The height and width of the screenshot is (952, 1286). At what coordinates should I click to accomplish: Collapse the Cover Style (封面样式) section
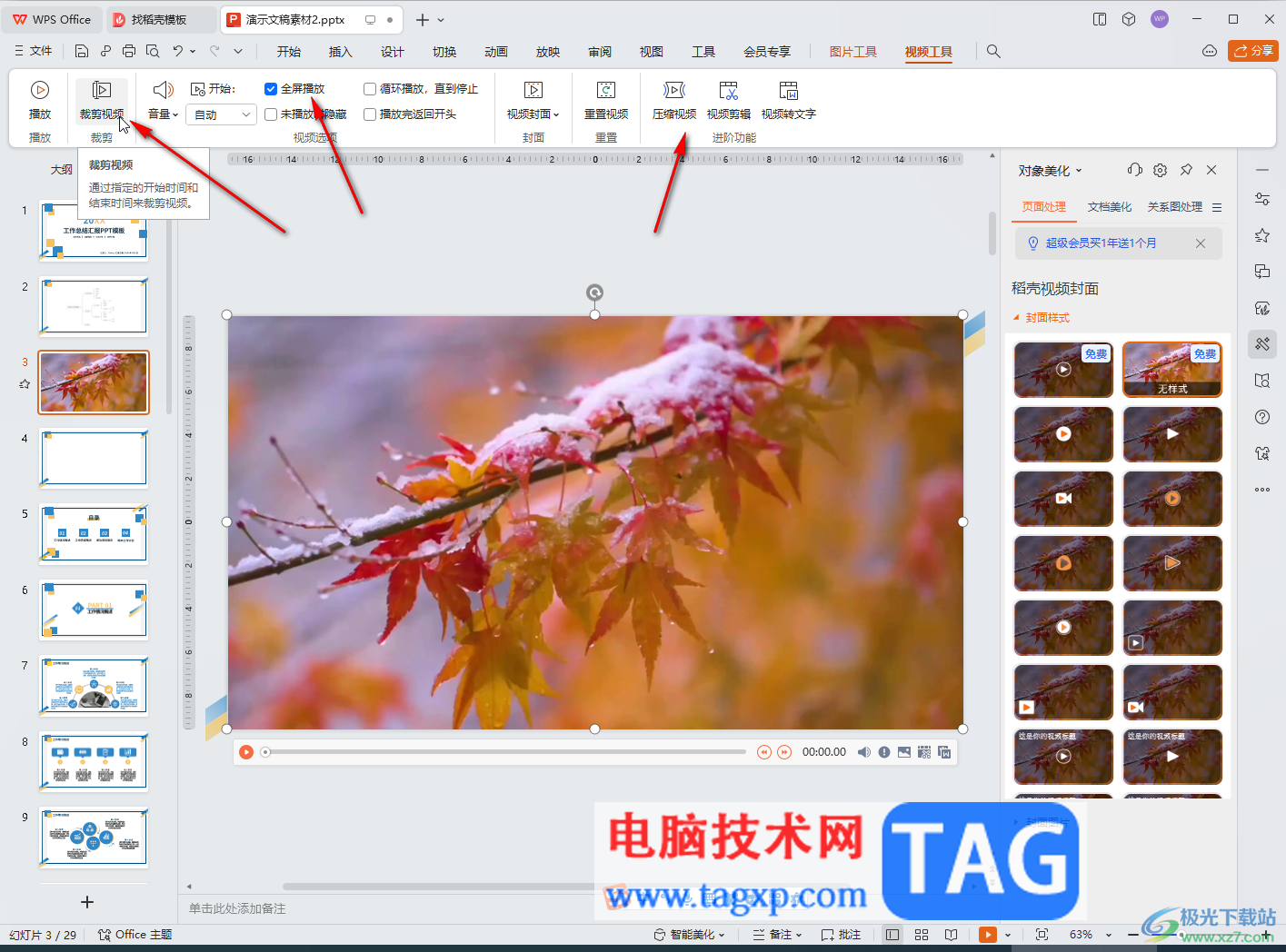1042,318
